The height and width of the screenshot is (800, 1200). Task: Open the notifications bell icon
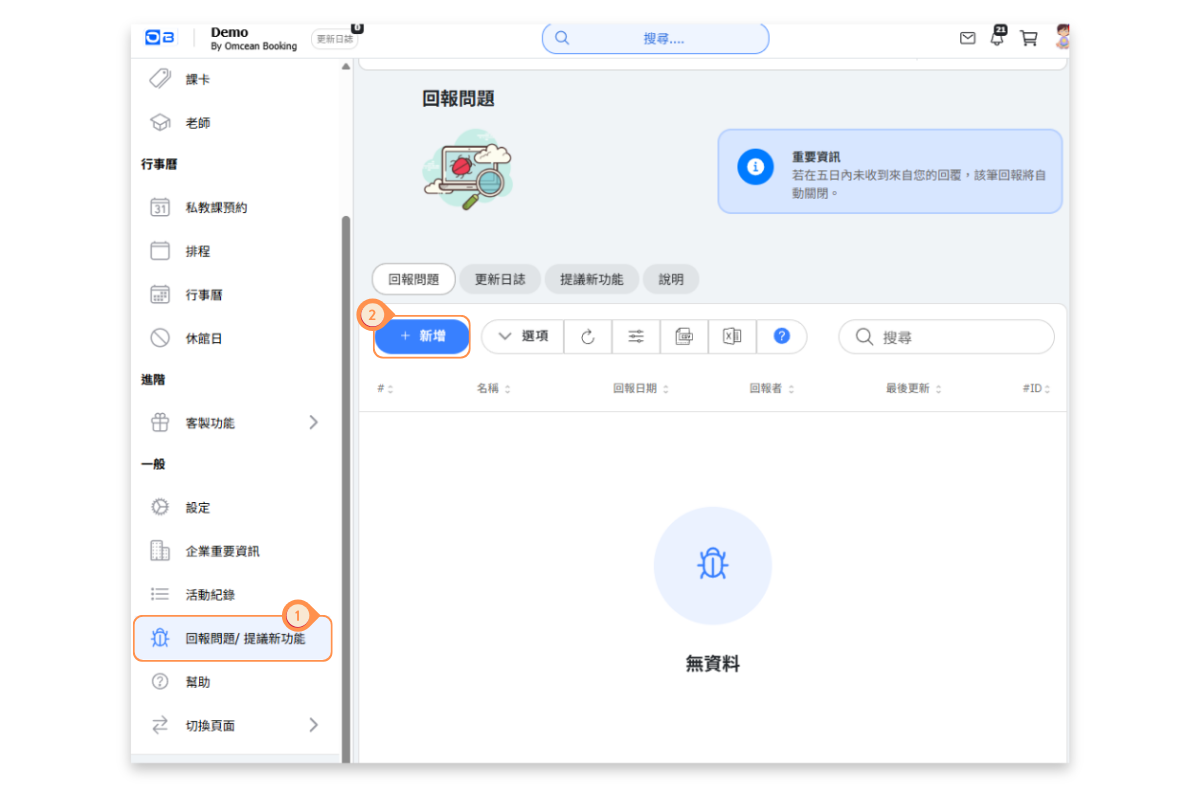coord(997,38)
